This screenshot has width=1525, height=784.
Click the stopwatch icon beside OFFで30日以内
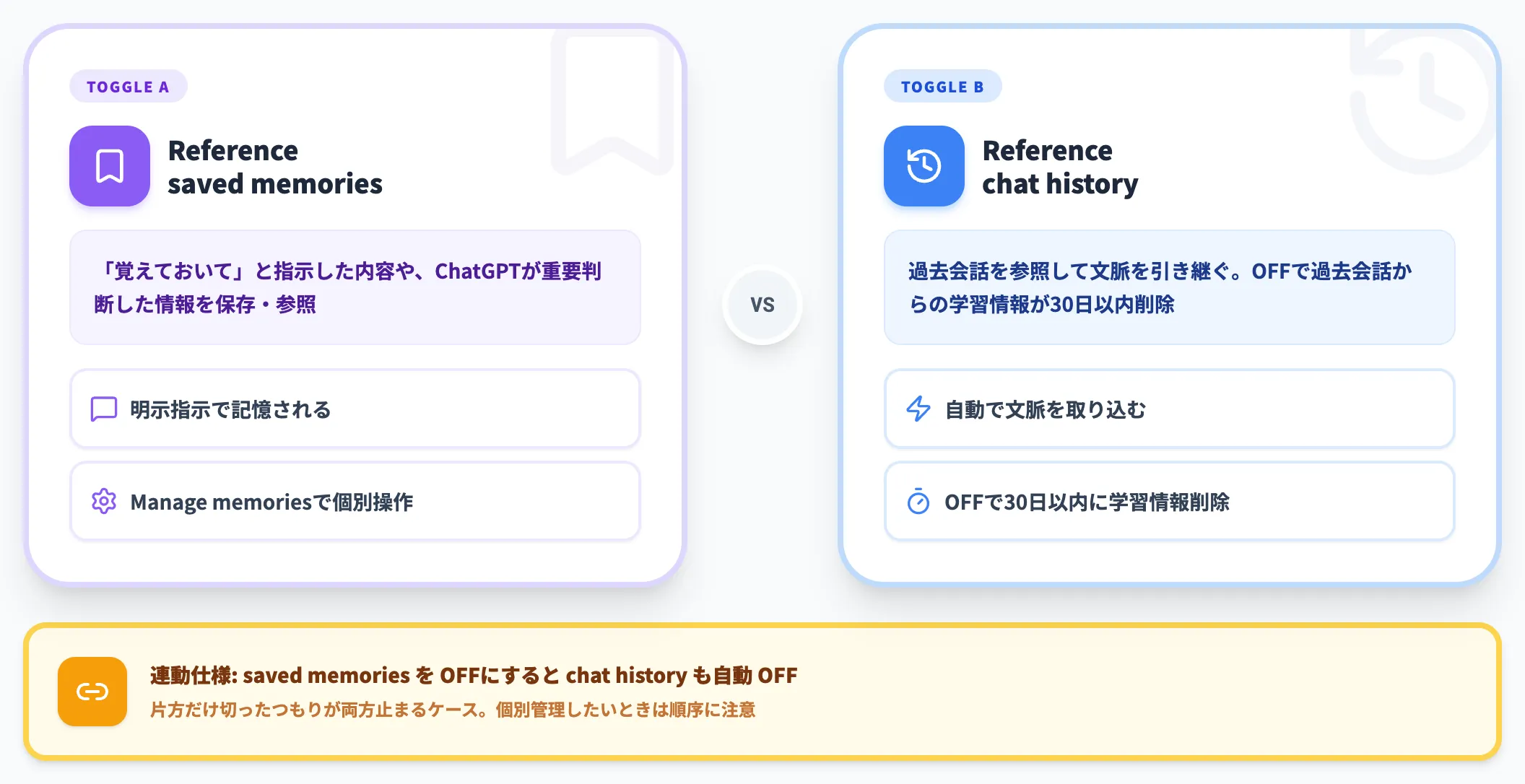[x=918, y=501]
